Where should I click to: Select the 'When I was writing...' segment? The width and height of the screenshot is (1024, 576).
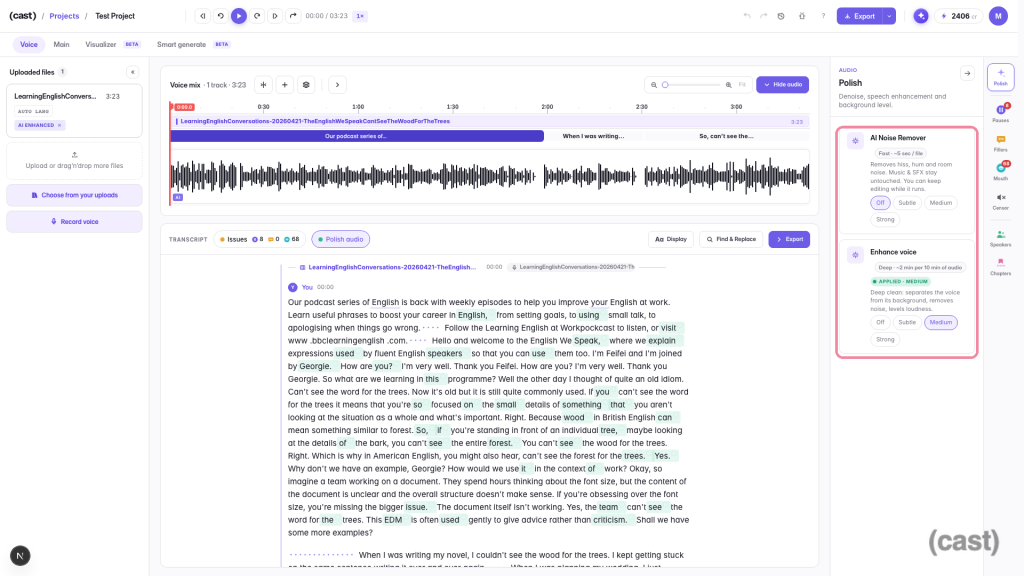(594, 136)
